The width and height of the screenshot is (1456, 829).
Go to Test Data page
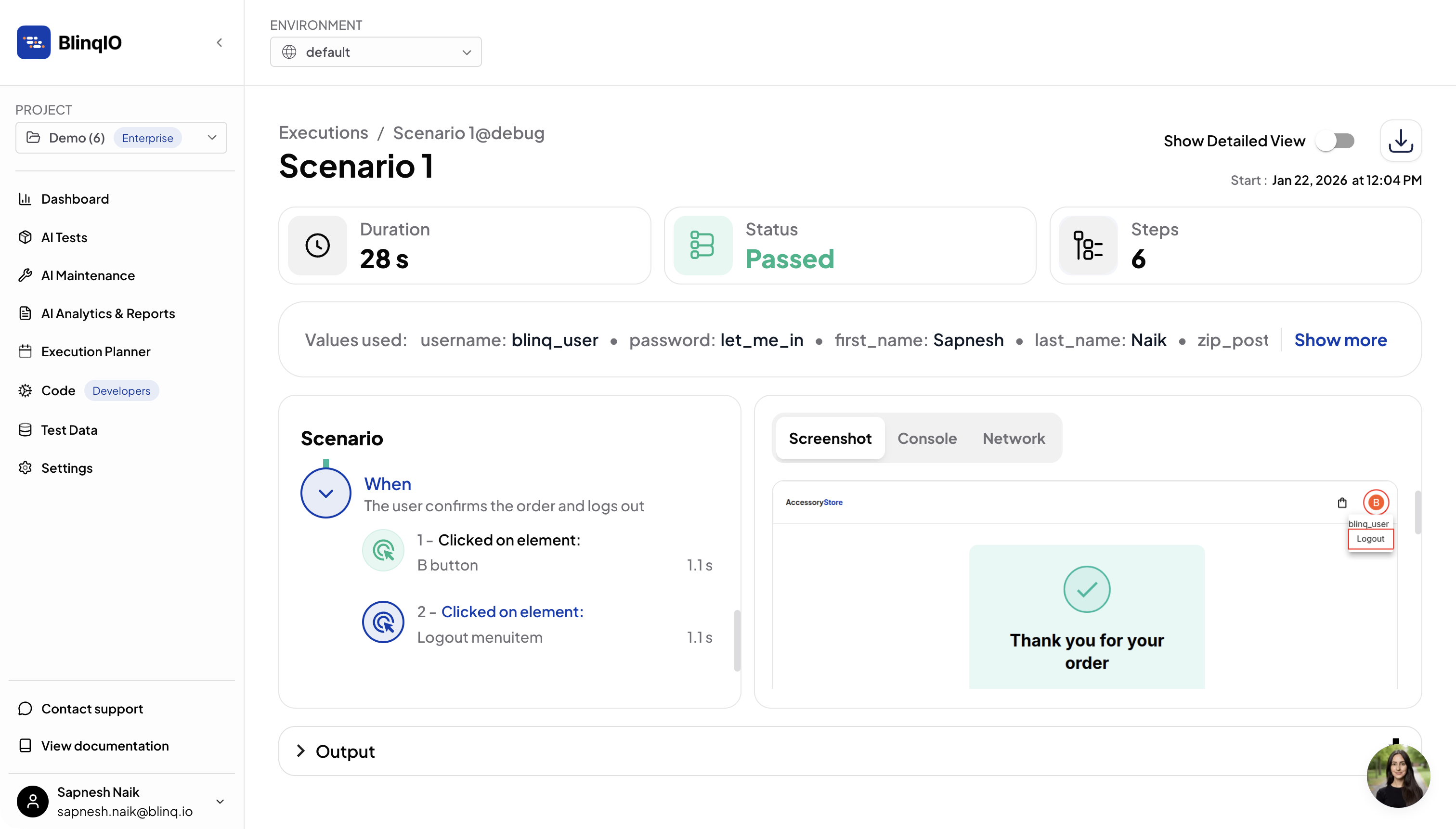click(69, 430)
